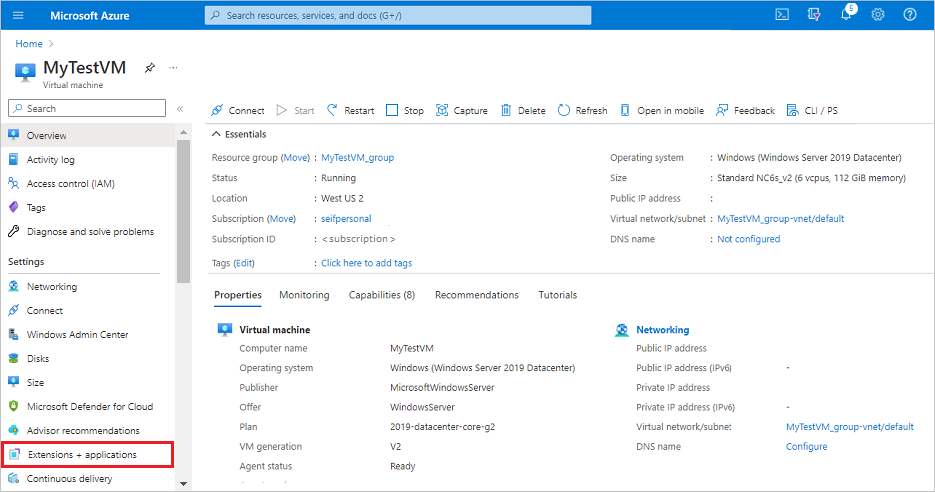This screenshot has height=492, width=935.
Task: Refresh the VM overview
Action: coord(582,111)
